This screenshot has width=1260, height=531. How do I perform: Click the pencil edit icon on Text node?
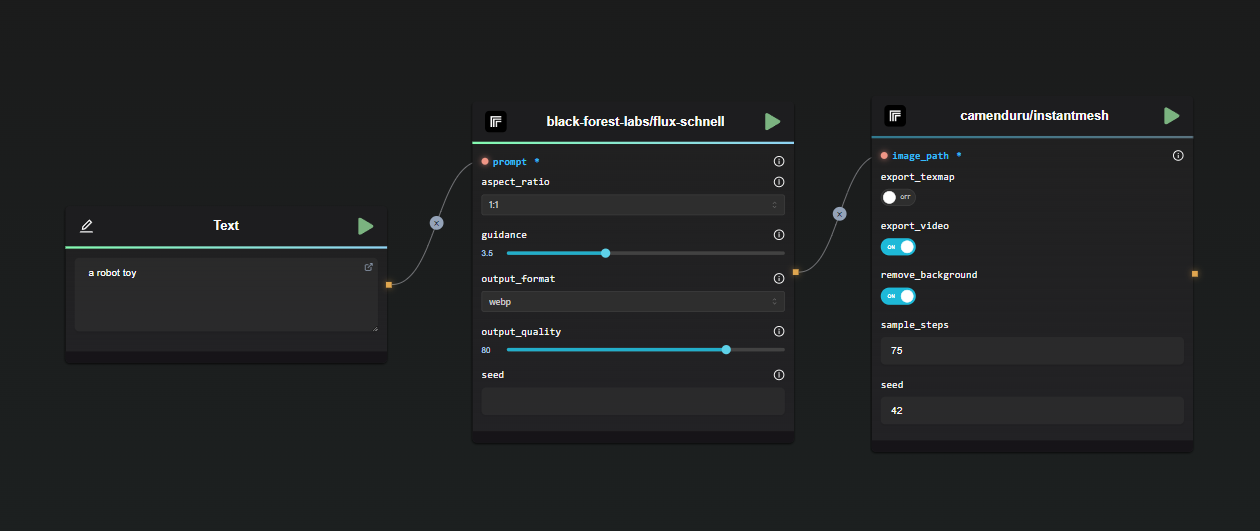pyautogui.click(x=87, y=226)
